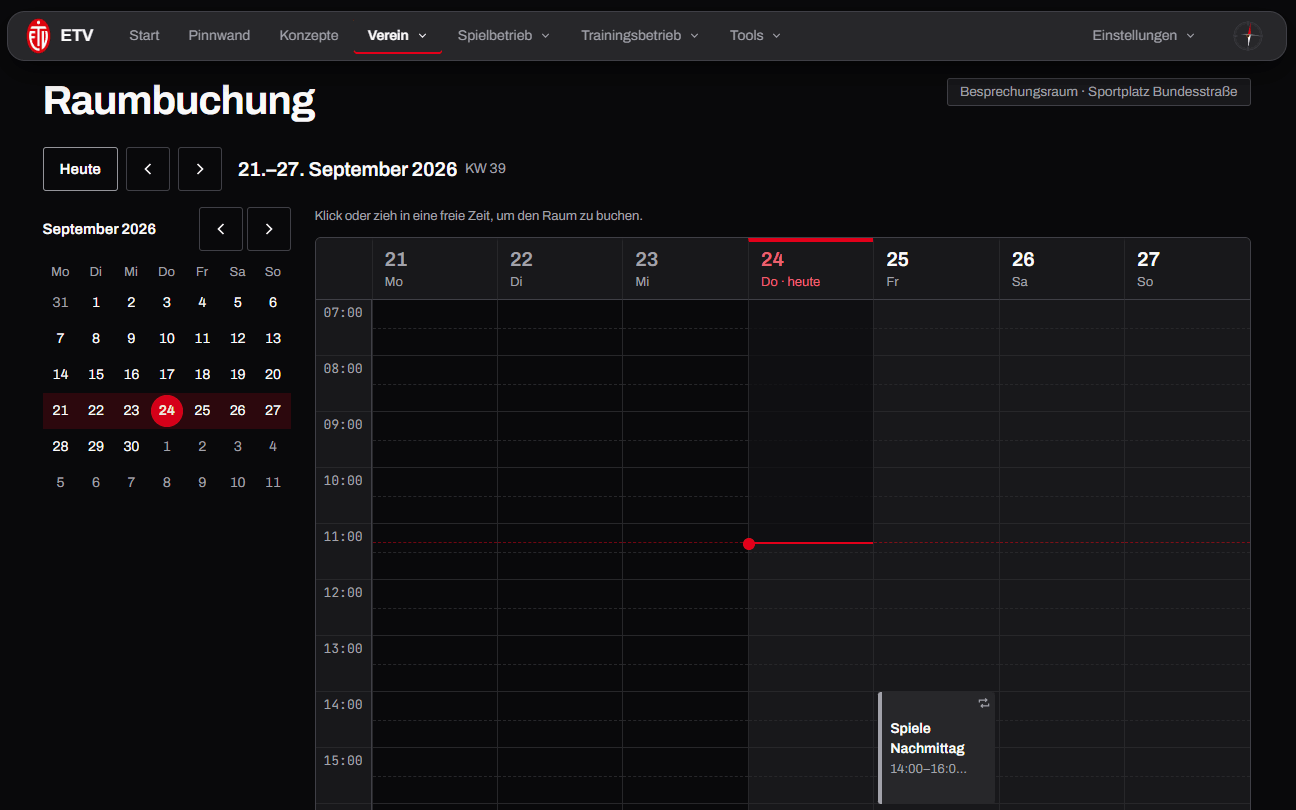Select September 24 in the mini calendar
Viewport: 1296px width, 810px height.
pyautogui.click(x=167, y=411)
